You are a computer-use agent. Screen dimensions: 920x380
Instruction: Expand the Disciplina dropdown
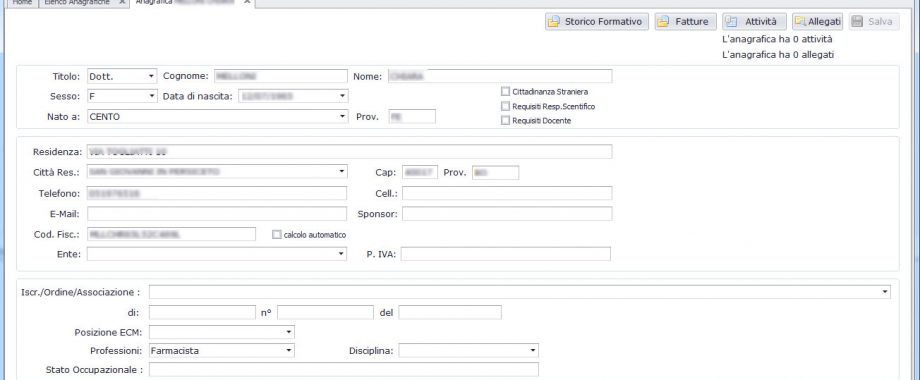533,351
